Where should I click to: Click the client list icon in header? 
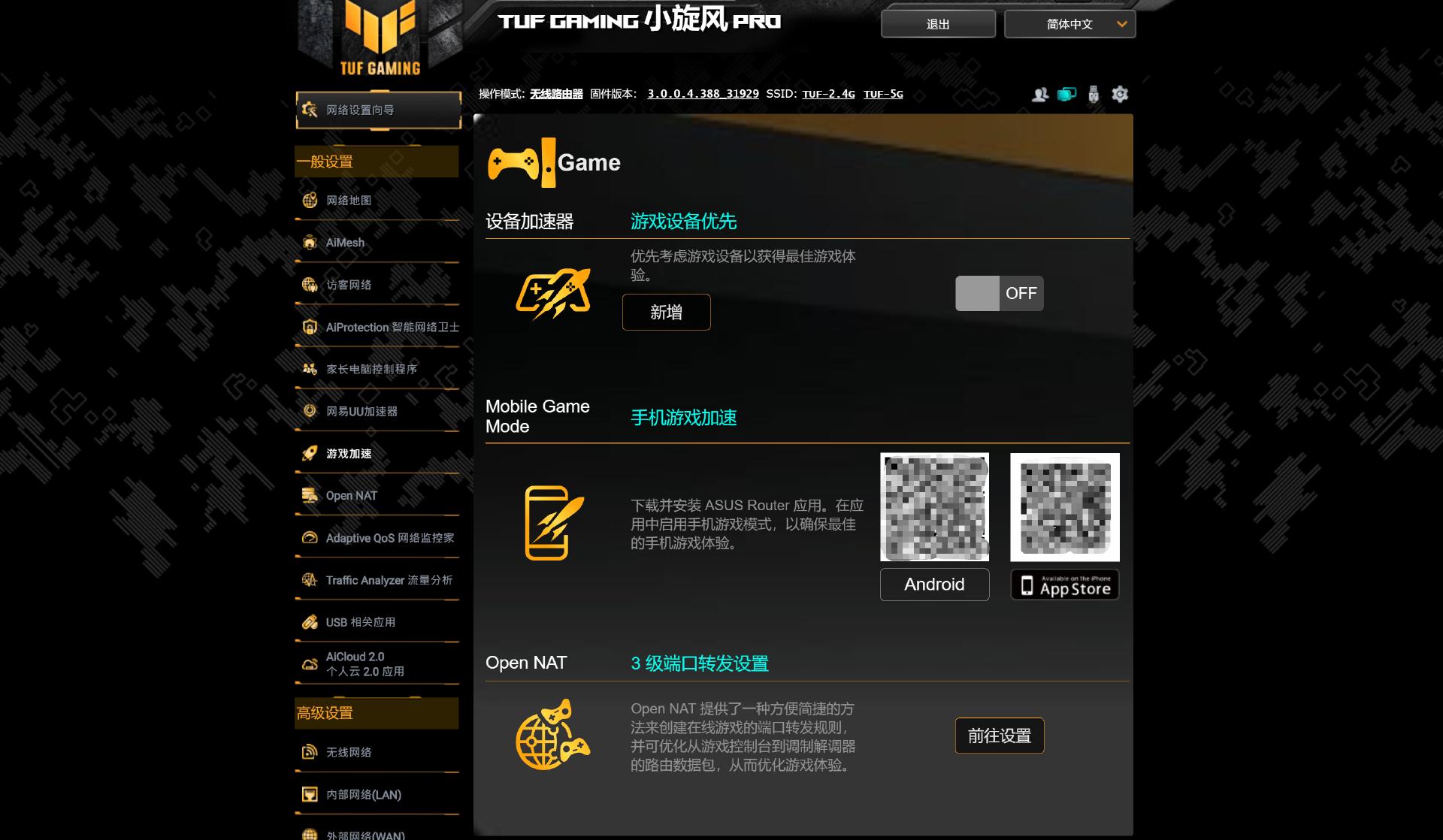[x=1041, y=94]
